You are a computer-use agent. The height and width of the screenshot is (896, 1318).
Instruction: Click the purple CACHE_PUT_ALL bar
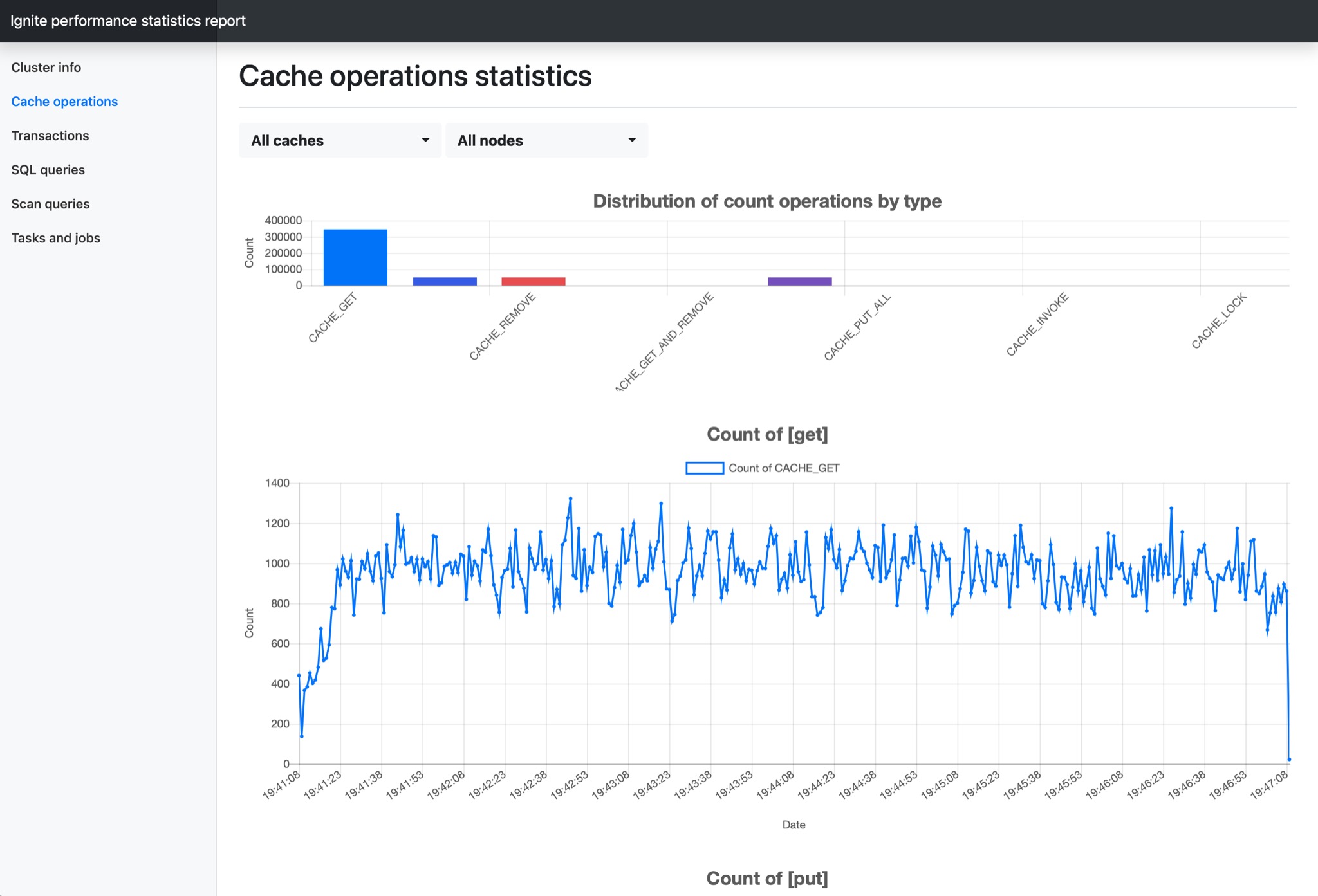pyautogui.click(x=800, y=279)
